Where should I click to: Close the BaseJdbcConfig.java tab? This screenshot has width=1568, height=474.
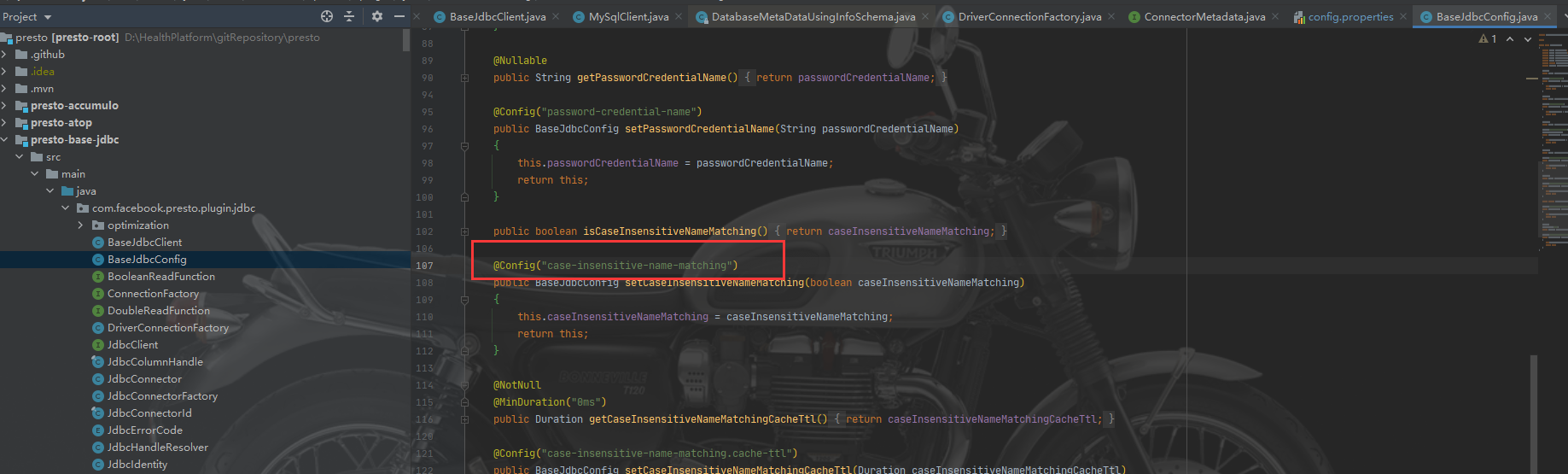coord(1548,16)
